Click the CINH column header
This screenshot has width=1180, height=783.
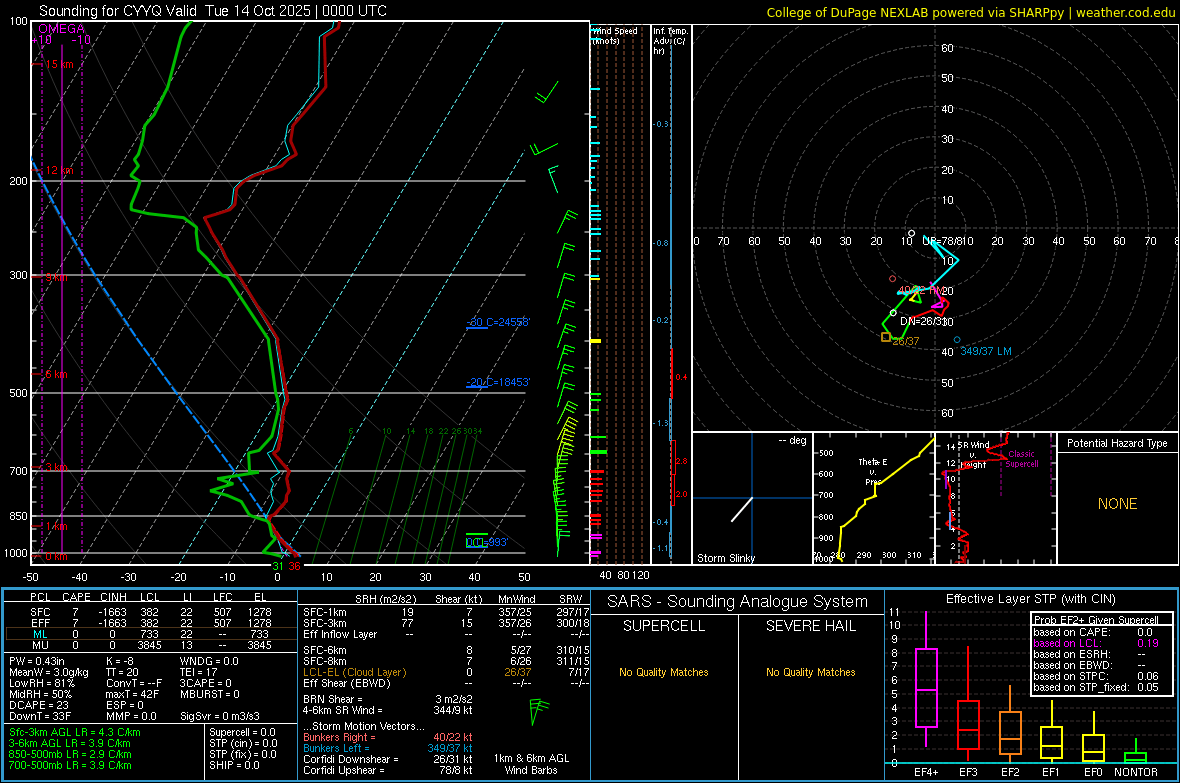[x=113, y=597]
